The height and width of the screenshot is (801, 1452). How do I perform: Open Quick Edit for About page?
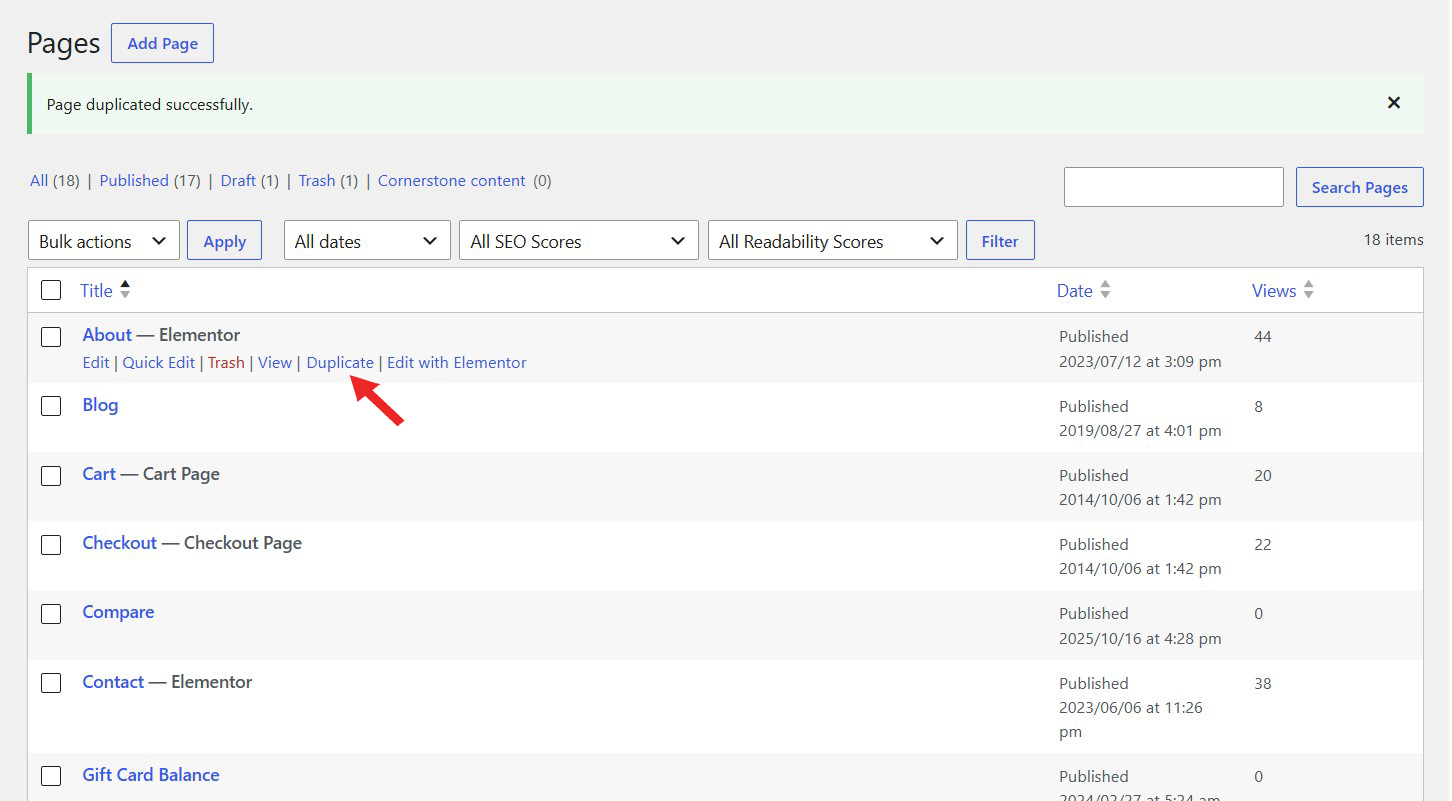[159, 363]
